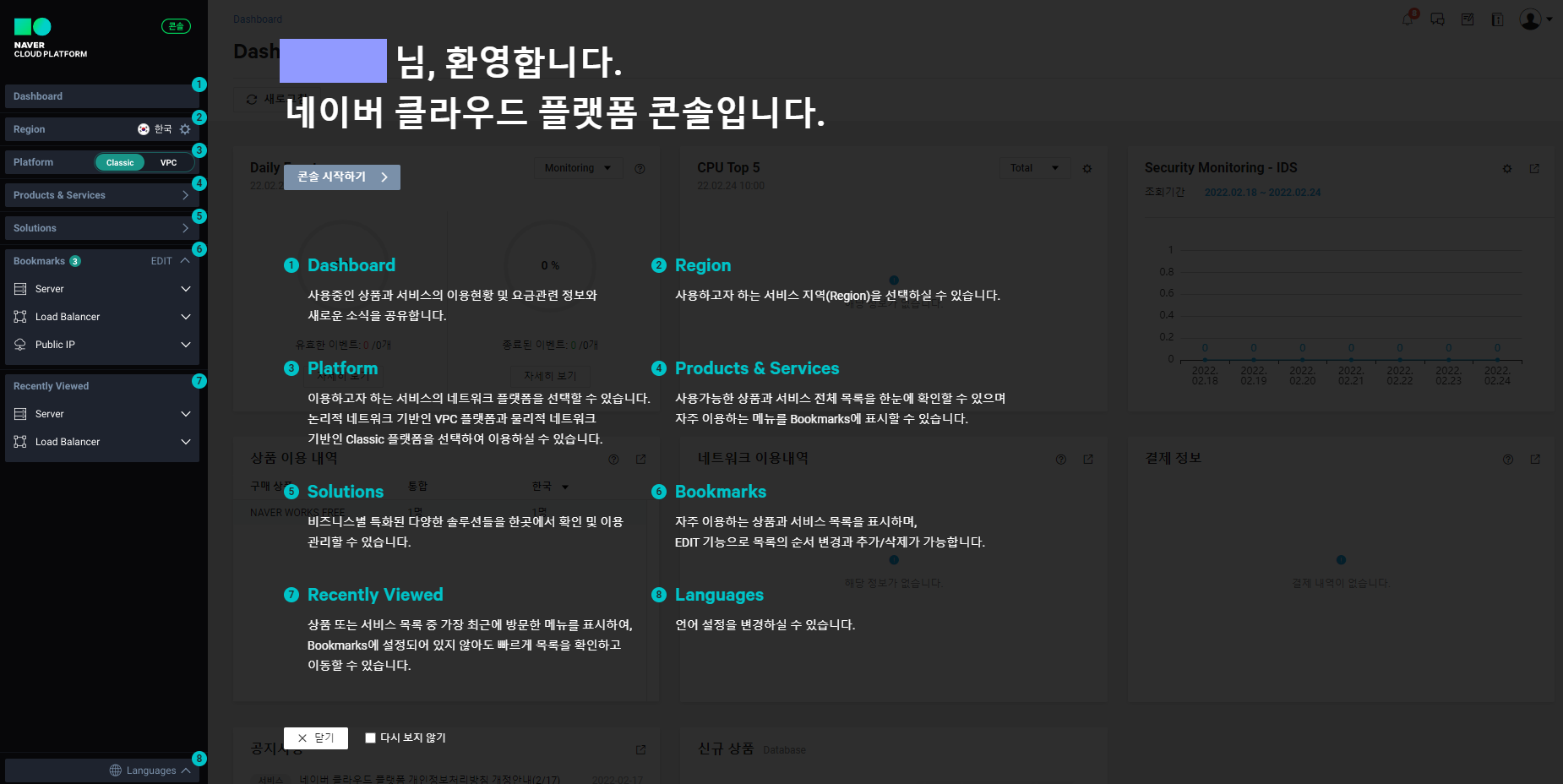
Task: Click the 콘솔 시작하기 button
Action: [x=342, y=177]
